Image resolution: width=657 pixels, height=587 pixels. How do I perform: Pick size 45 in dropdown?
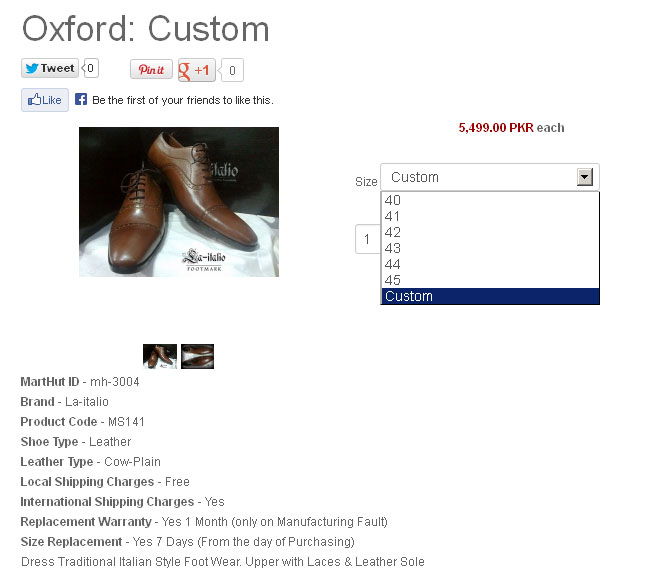[x=490, y=280]
